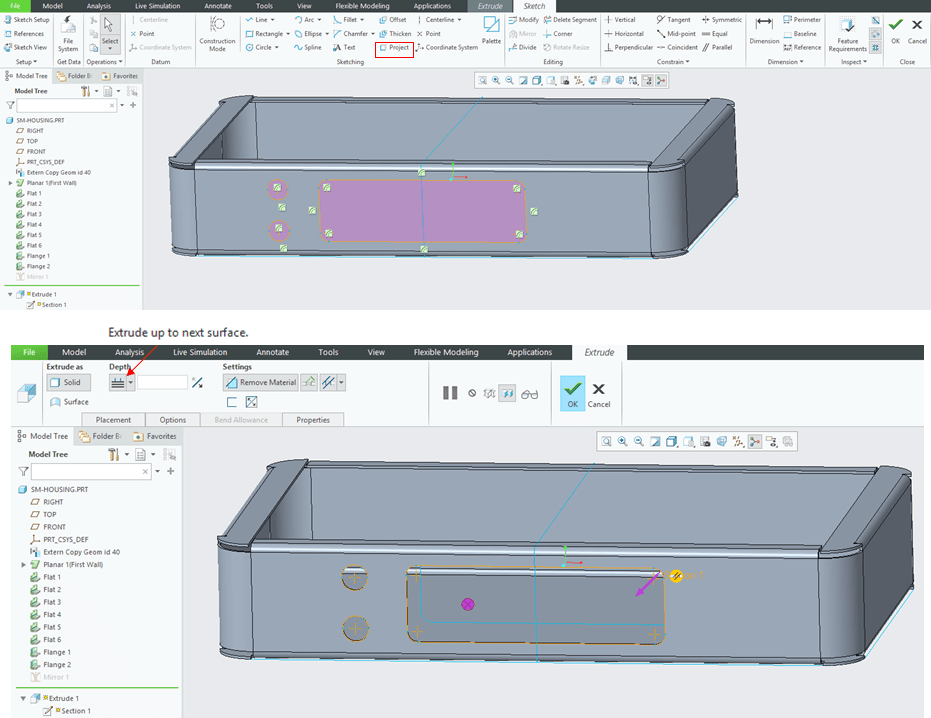The width and height of the screenshot is (931, 718).
Task: Flip the extrude depth direction
Action: (197, 382)
